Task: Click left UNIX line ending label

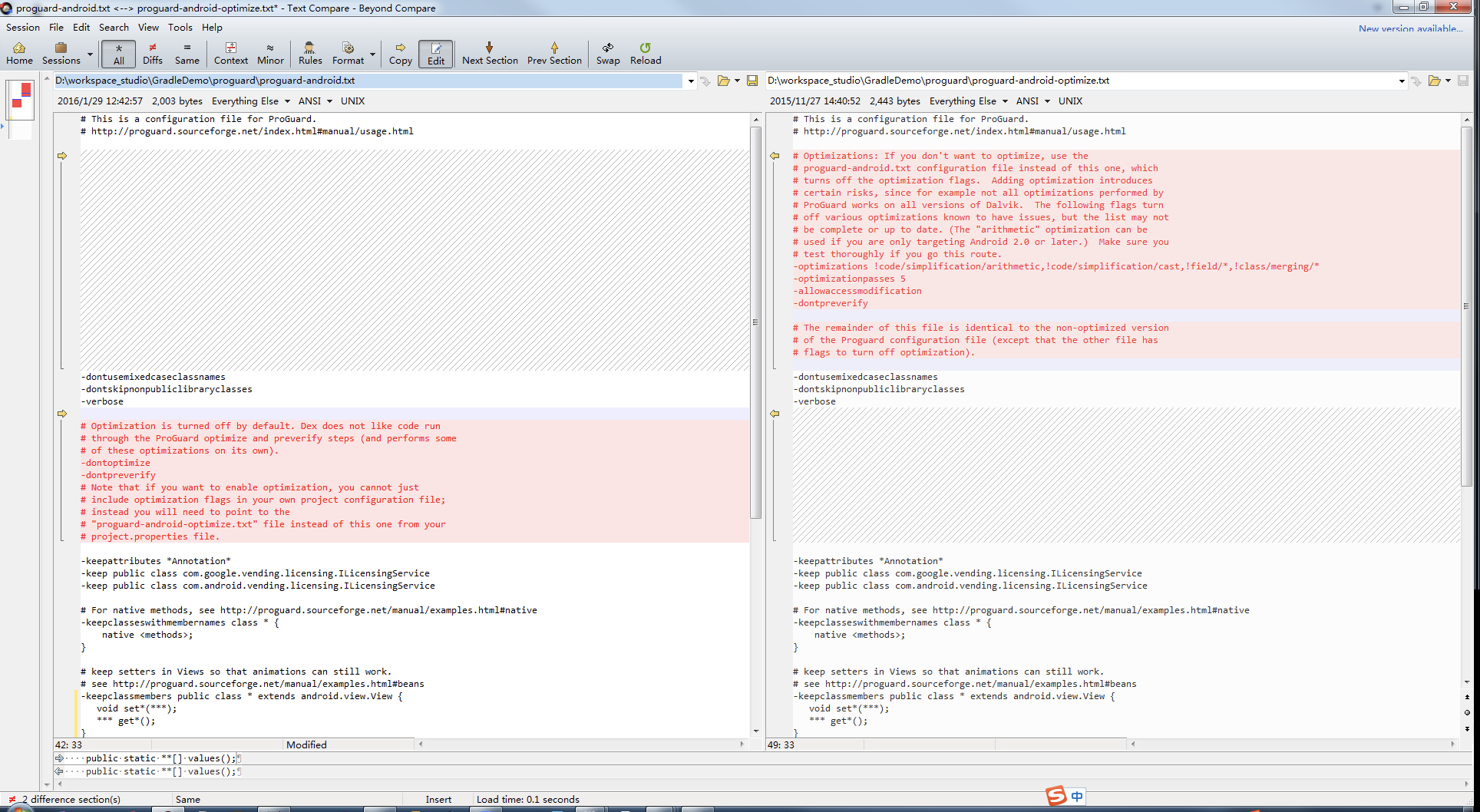Action: pyautogui.click(x=352, y=101)
